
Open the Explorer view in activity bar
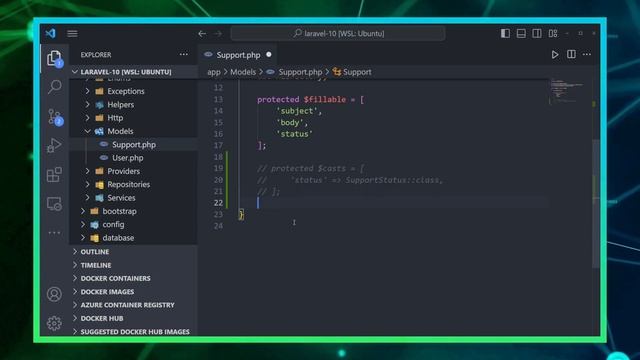[54, 58]
